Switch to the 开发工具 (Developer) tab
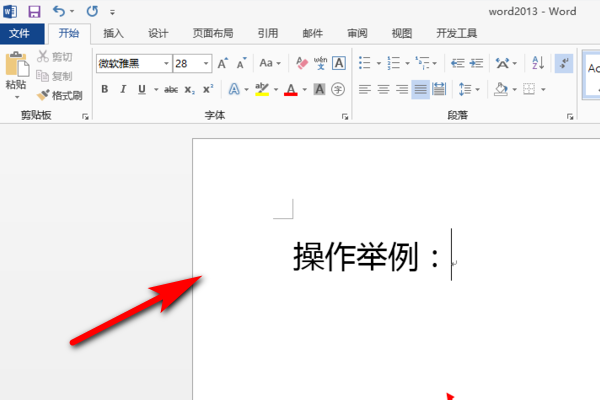This screenshot has width=600, height=400. [x=457, y=33]
